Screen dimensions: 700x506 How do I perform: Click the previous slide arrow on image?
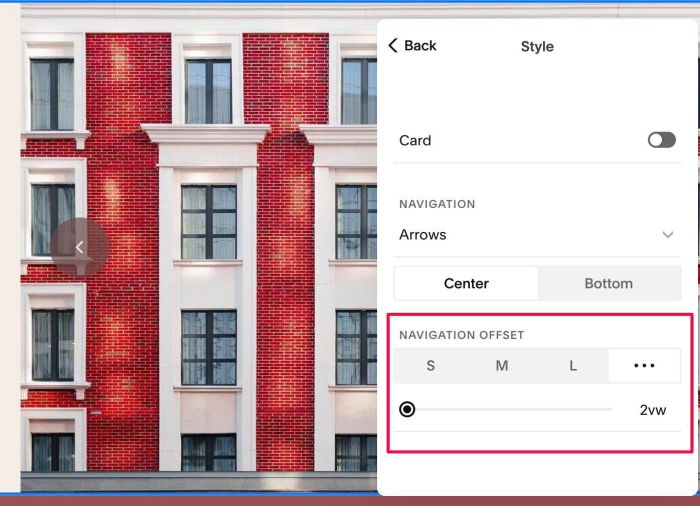(x=80, y=247)
